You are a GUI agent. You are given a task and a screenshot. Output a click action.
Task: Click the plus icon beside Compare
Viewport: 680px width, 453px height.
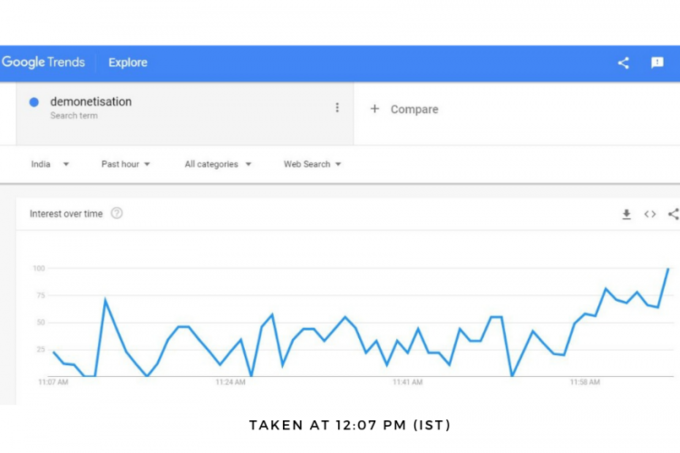pyautogui.click(x=375, y=109)
